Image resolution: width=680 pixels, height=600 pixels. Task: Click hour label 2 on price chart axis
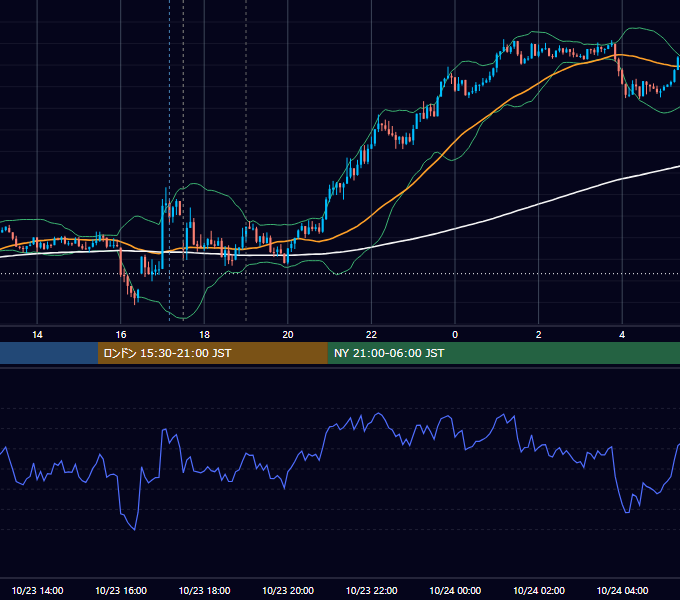539,335
